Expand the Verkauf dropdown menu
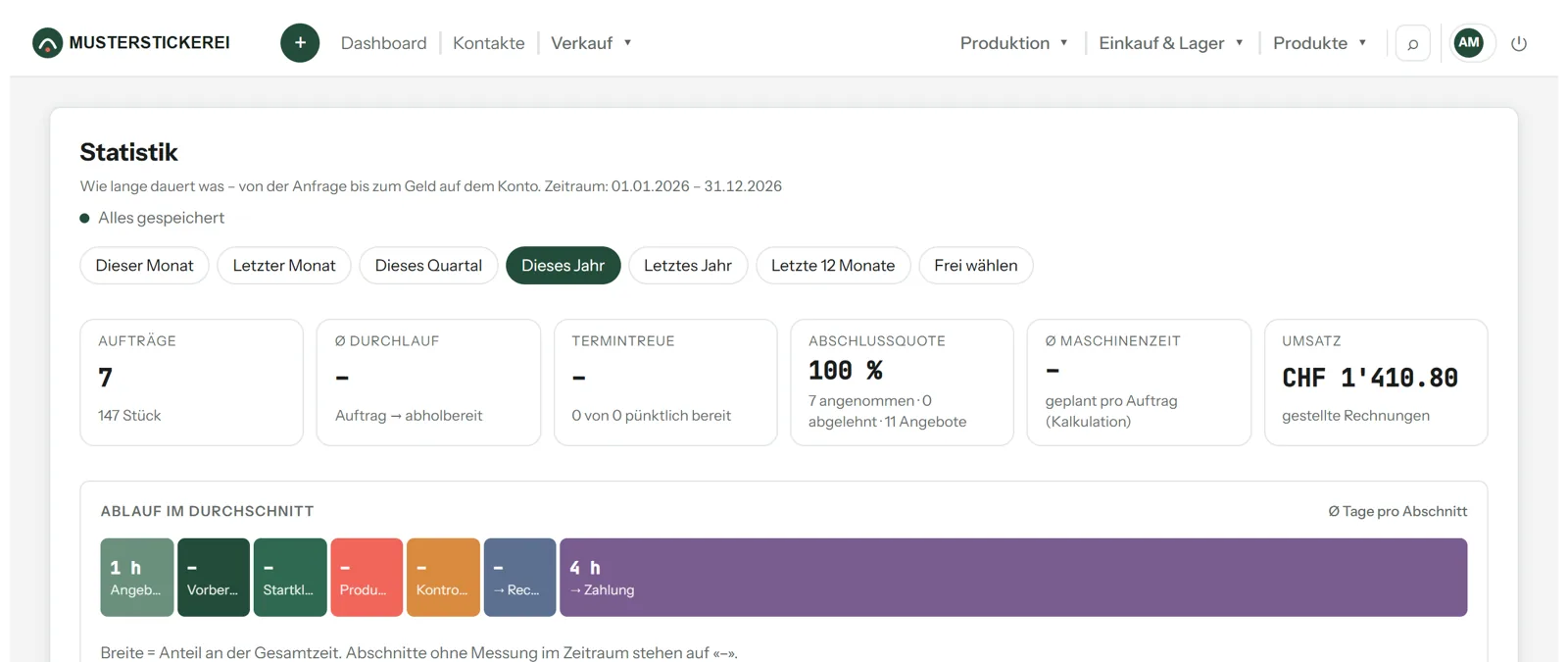This screenshot has width=1568, height=662. click(x=591, y=43)
